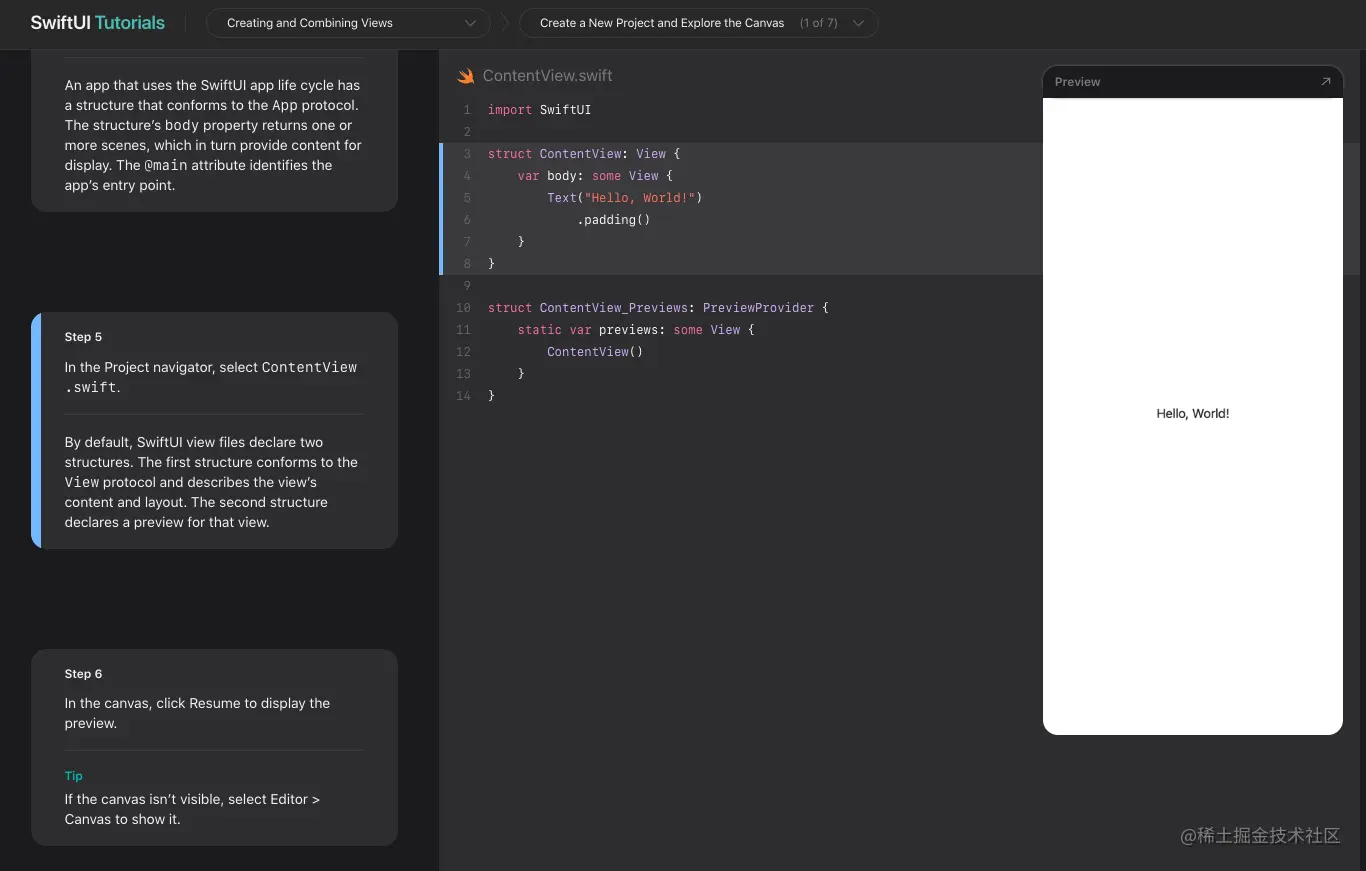
Task: Click the struct ContentView: View line
Action: tap(584, 154)
